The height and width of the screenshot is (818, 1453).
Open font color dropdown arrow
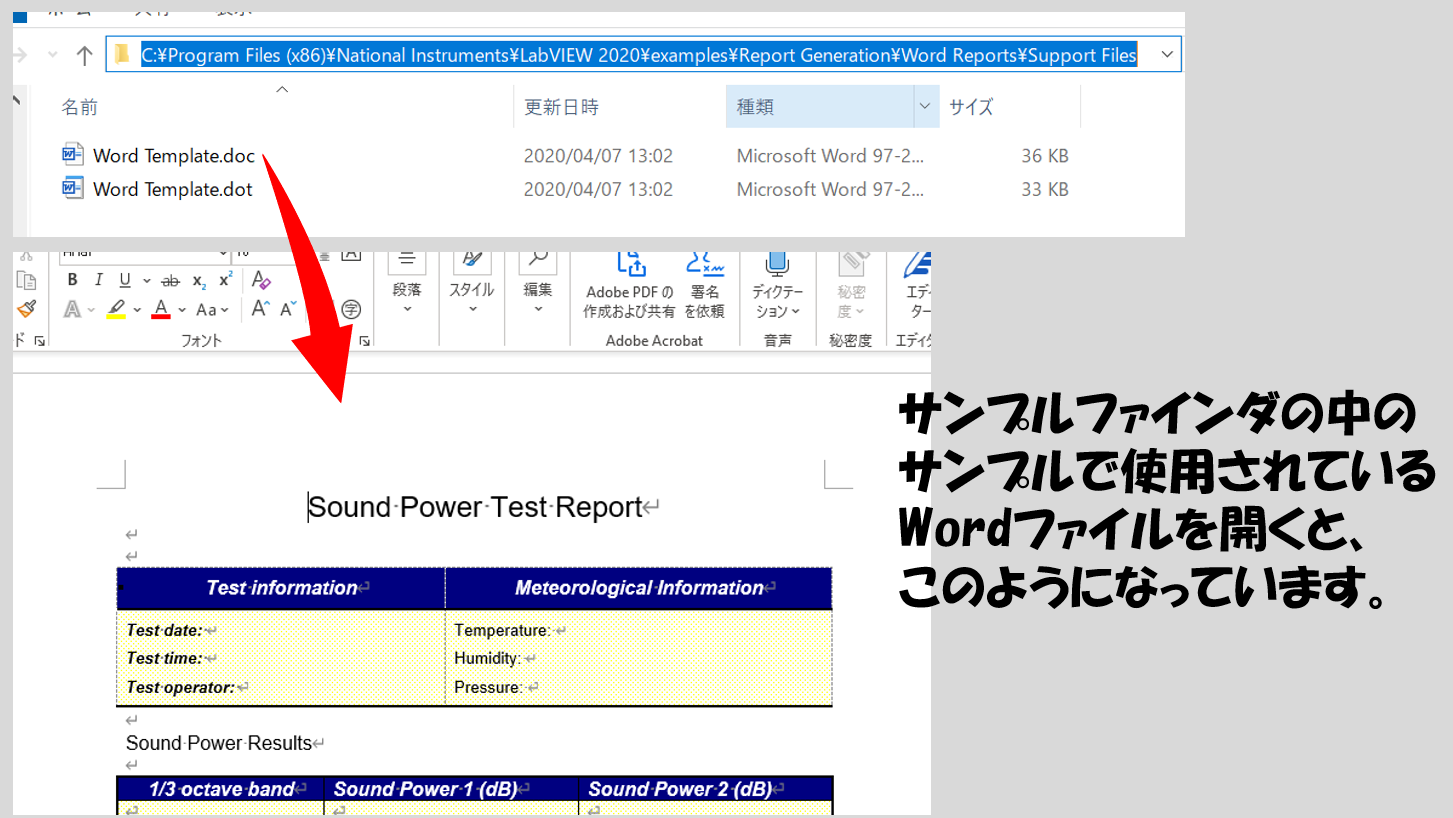pos(182,310)
